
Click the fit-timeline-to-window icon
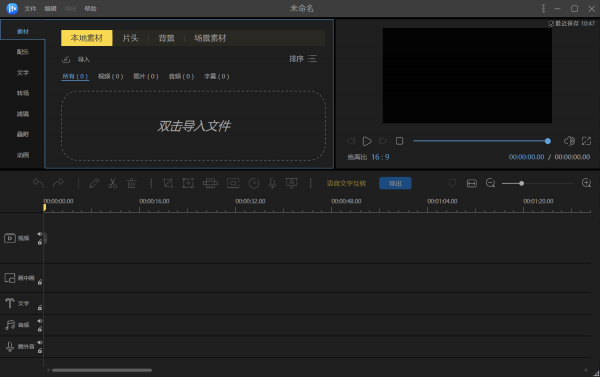471,183
